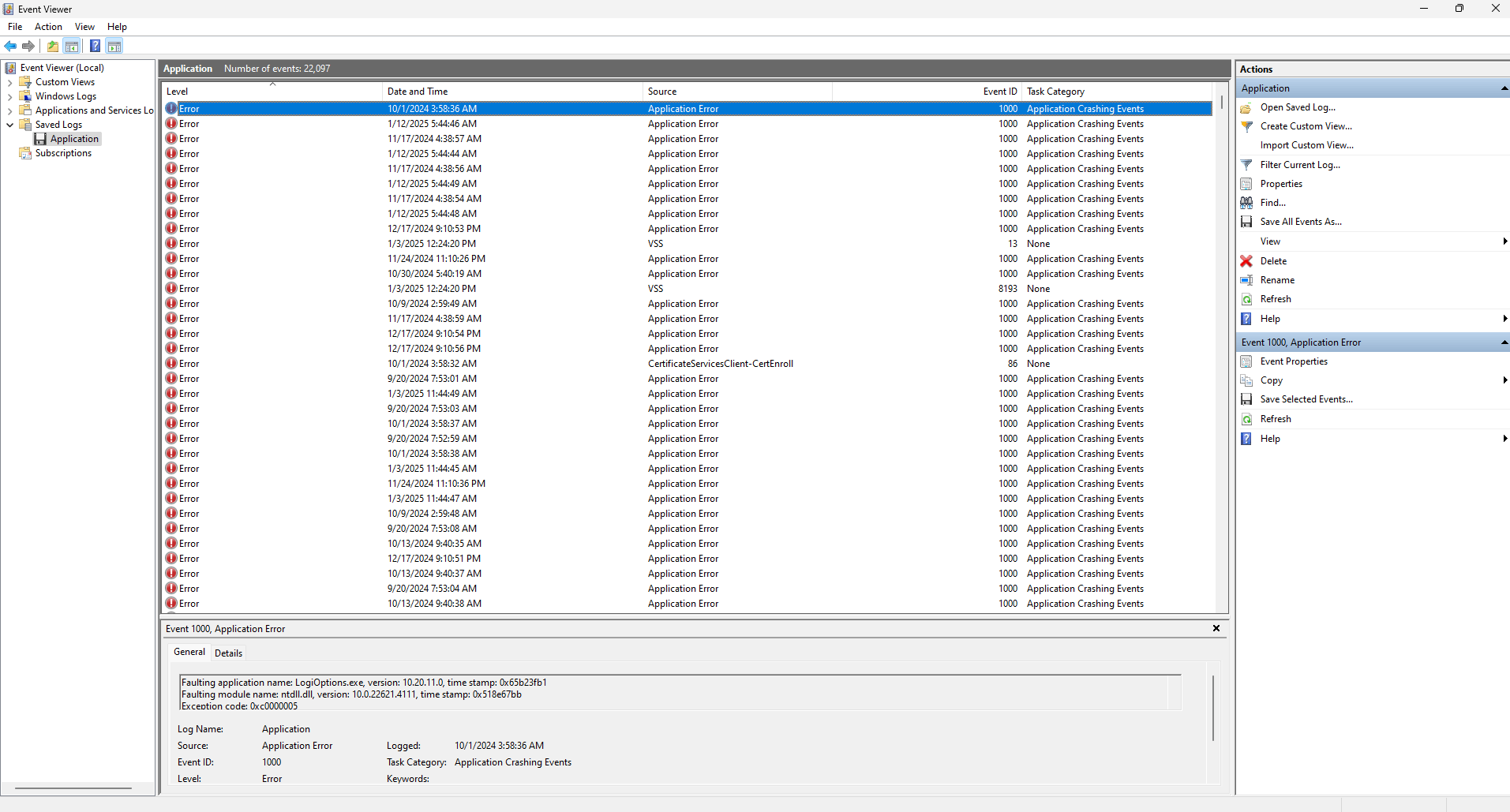Click Save All Events As action
The height and width of the screenshot is (812, 1510).
point(1301,222)
